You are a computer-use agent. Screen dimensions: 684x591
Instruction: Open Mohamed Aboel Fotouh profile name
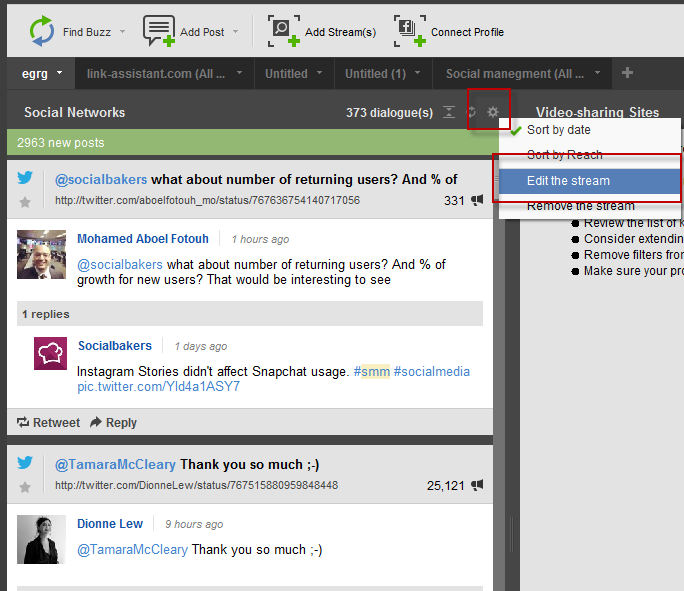(143, 239)
